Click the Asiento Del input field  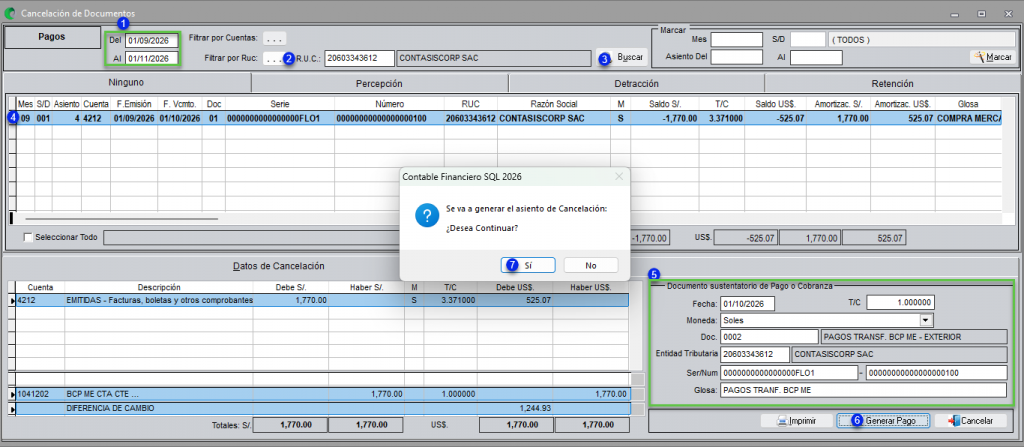pos(737,58)
